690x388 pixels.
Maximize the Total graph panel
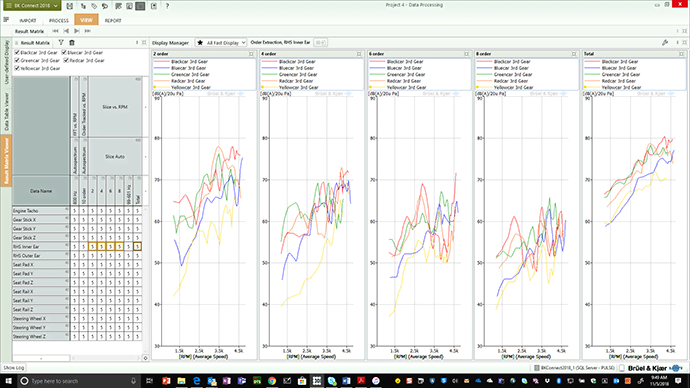click(x=682, y=54)
